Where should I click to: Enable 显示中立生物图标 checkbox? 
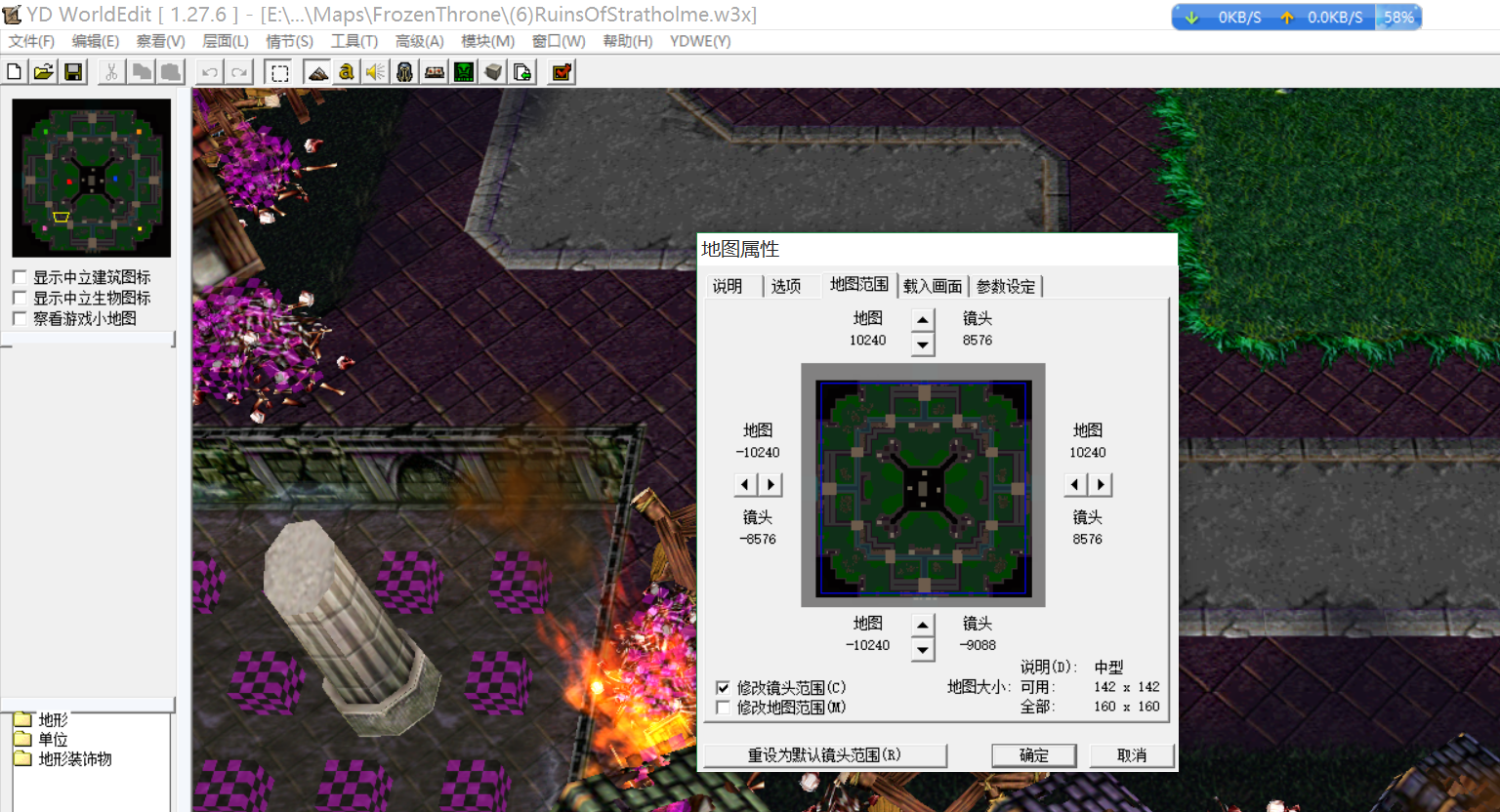(x=20, y=298)
